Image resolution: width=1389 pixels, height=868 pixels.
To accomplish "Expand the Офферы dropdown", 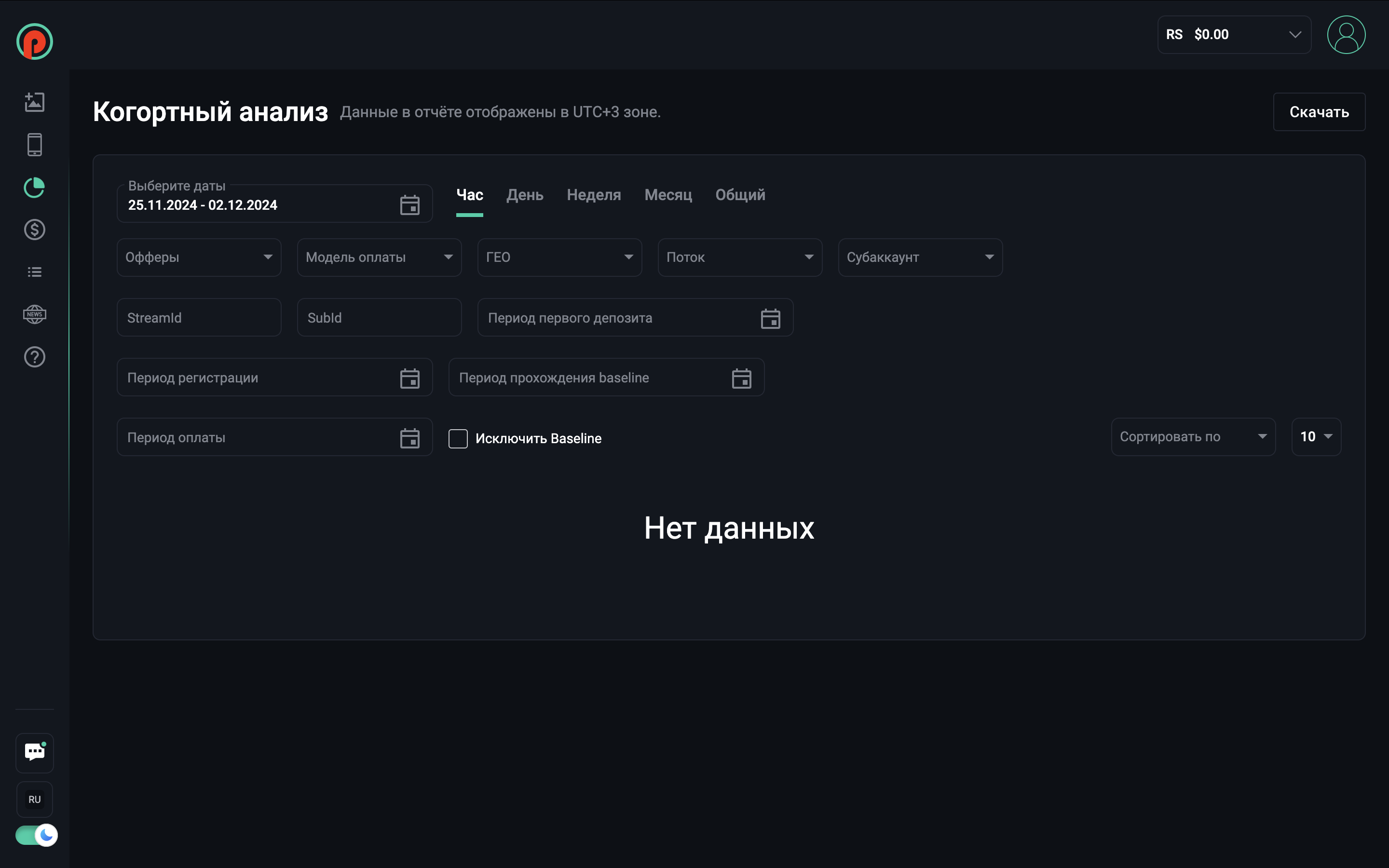I will pyautogui.click(x=199, y=257).
